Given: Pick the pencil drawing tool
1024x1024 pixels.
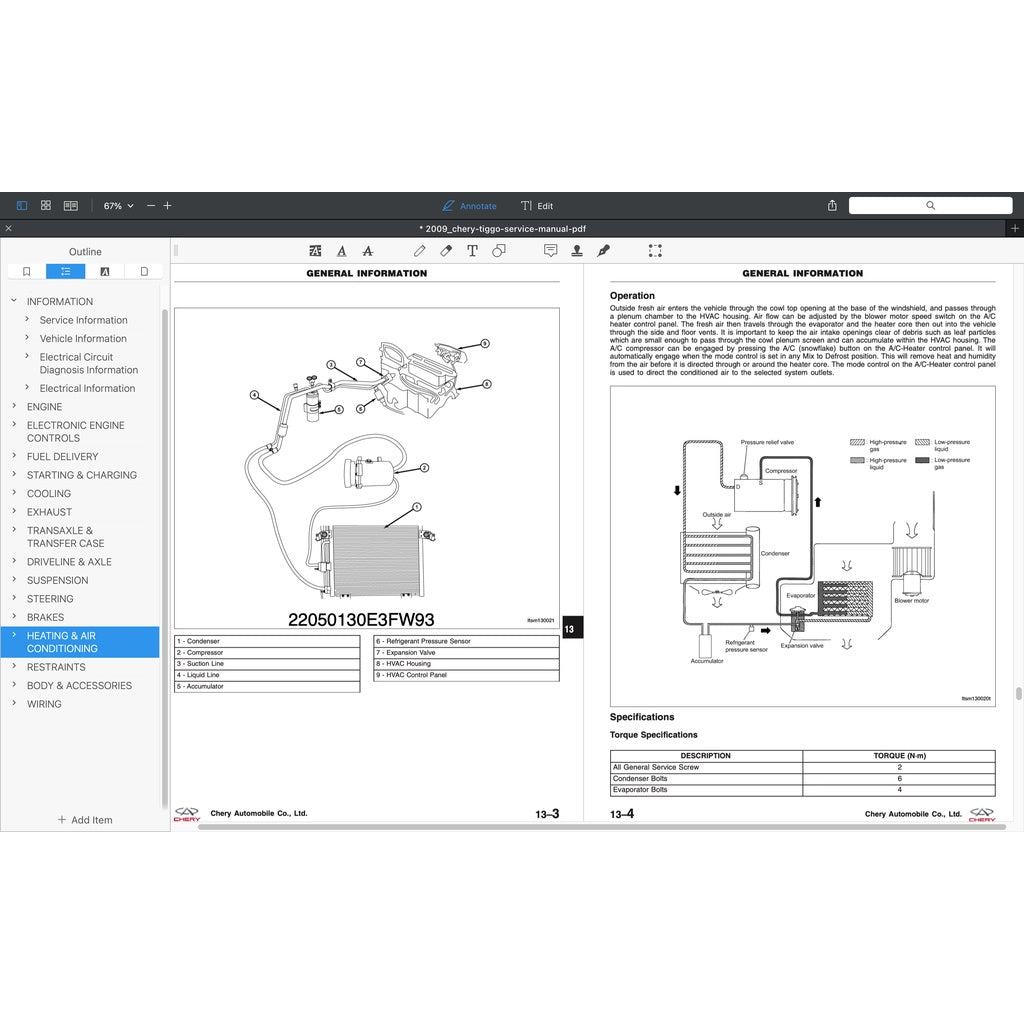Looking at the screenshot, I should tap(420, 251).
